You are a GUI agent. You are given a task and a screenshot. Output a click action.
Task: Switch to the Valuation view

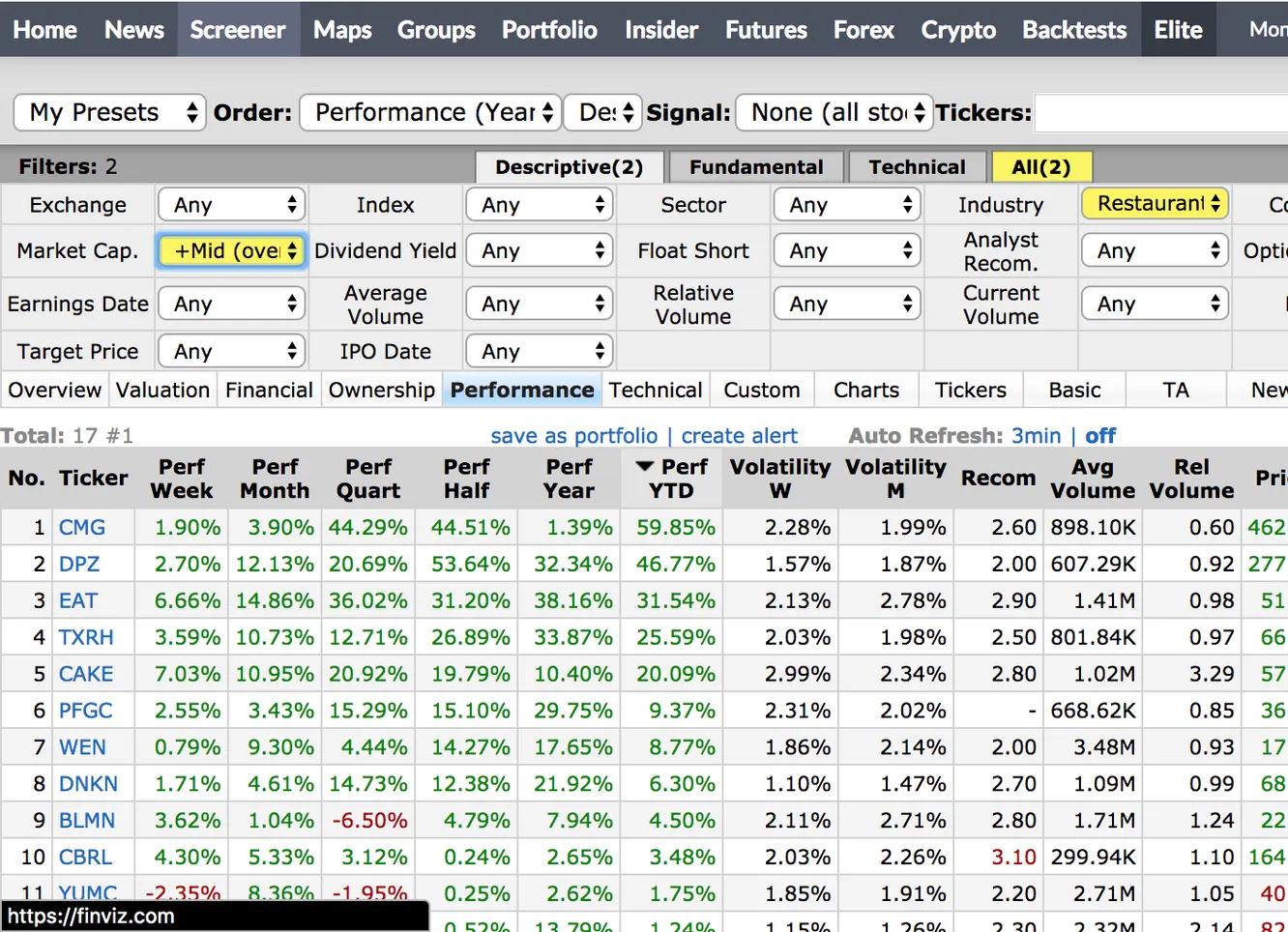pyautogui.click(x=162, y=390)
